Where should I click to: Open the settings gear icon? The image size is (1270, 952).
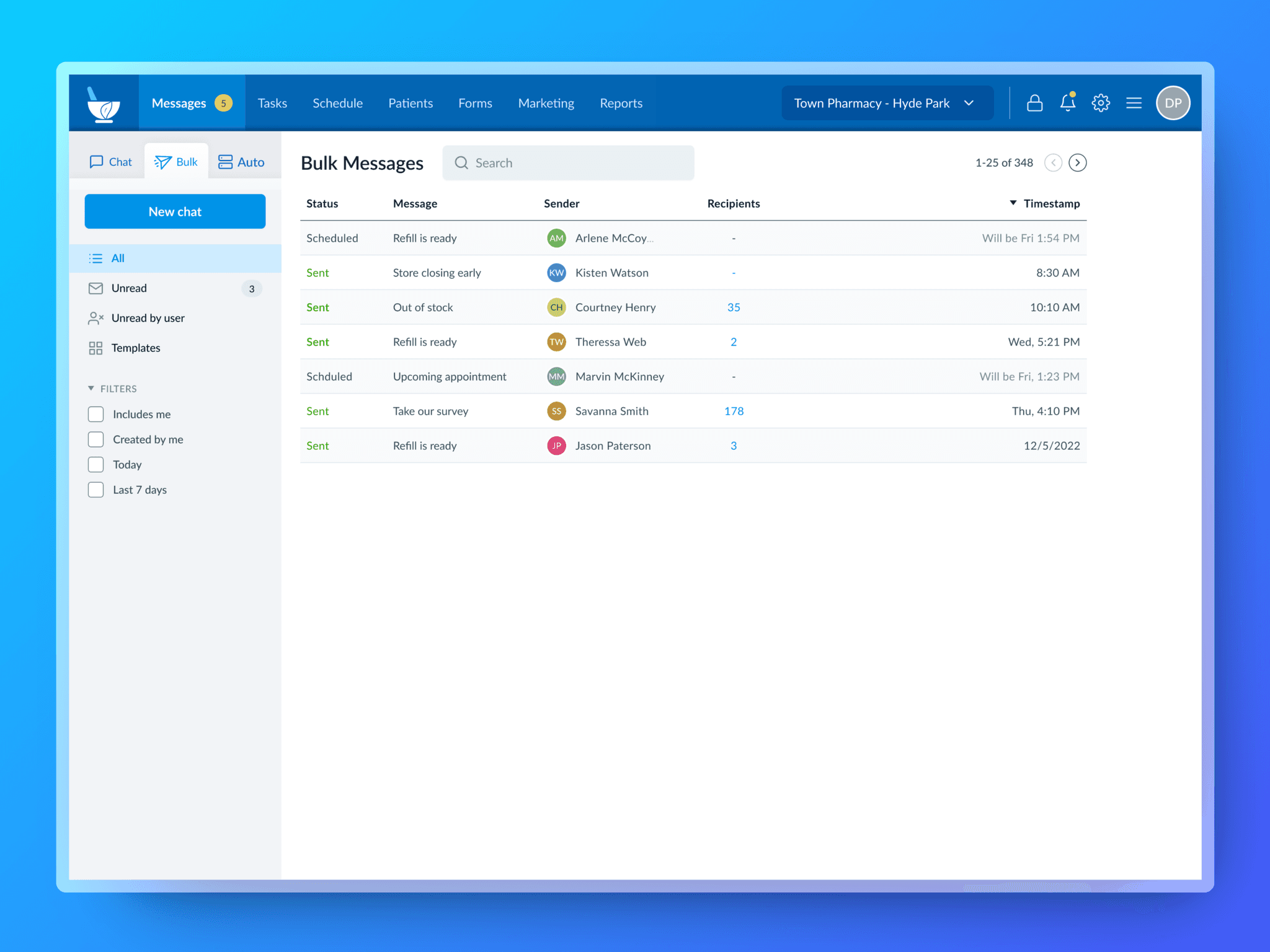click(1101, 103)
